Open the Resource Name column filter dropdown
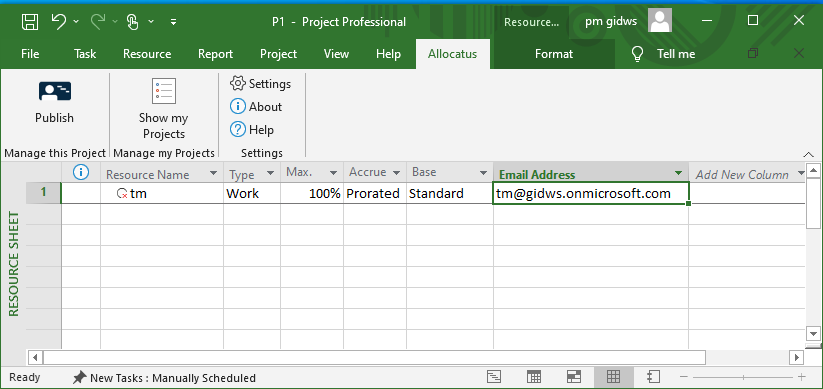The height and width of the screenshot is (389, 823). coord(213,173)
